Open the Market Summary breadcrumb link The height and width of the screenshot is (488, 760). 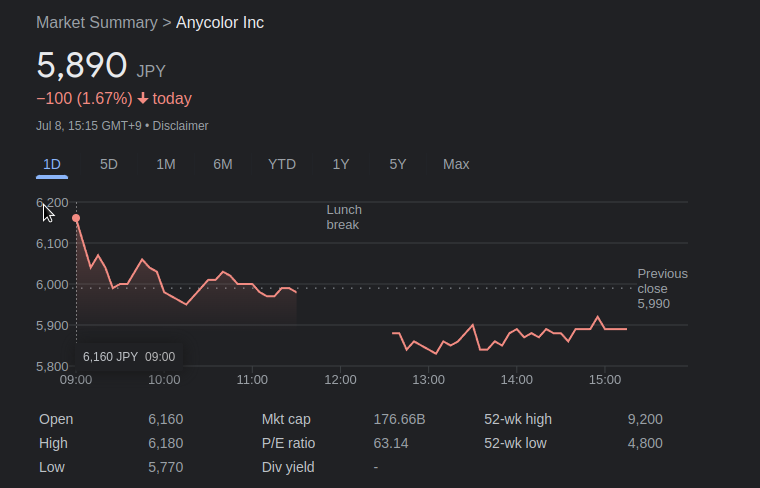(x=97, y=23)
